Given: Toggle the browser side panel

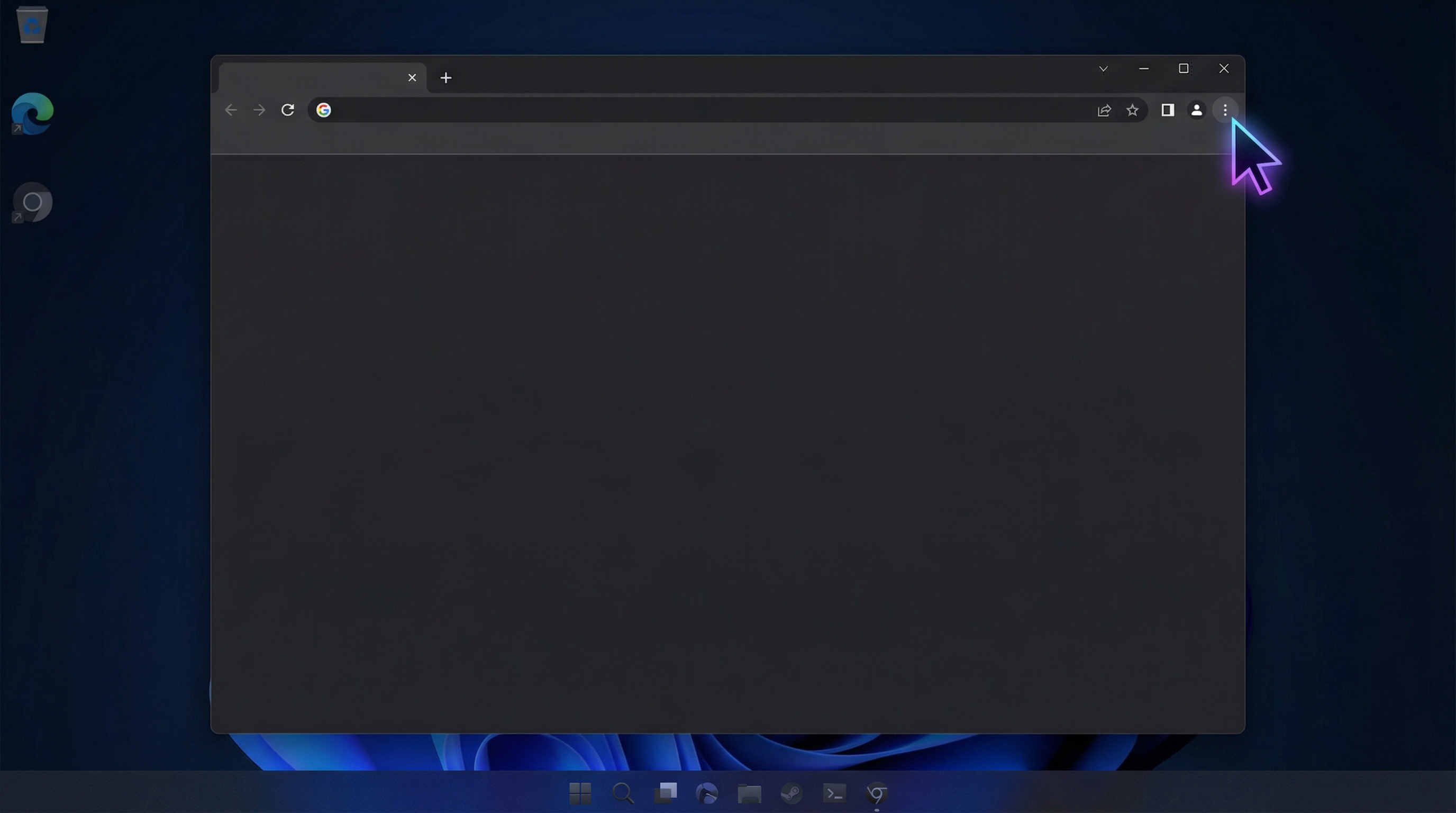Looking at the screenshot, I should click(x=1168, y=110).
